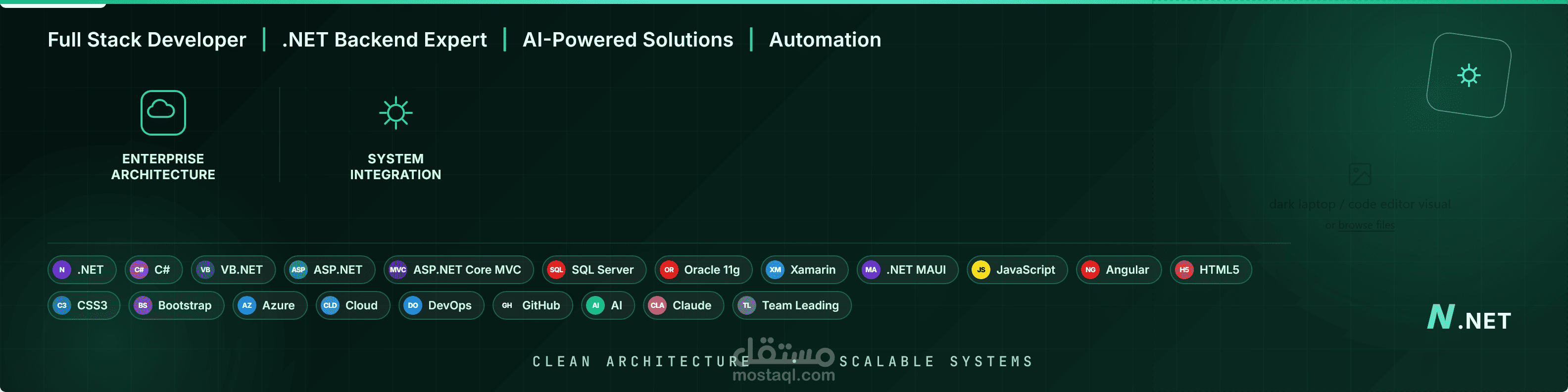Click the tilted gear card icon

pos(1469,75)
